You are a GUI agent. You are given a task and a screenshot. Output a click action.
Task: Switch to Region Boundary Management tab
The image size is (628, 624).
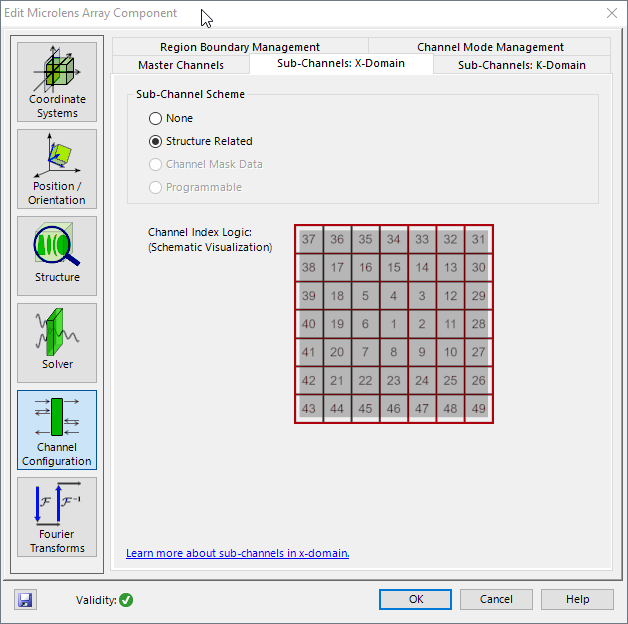pyautogui.click(x=240, y=47)
